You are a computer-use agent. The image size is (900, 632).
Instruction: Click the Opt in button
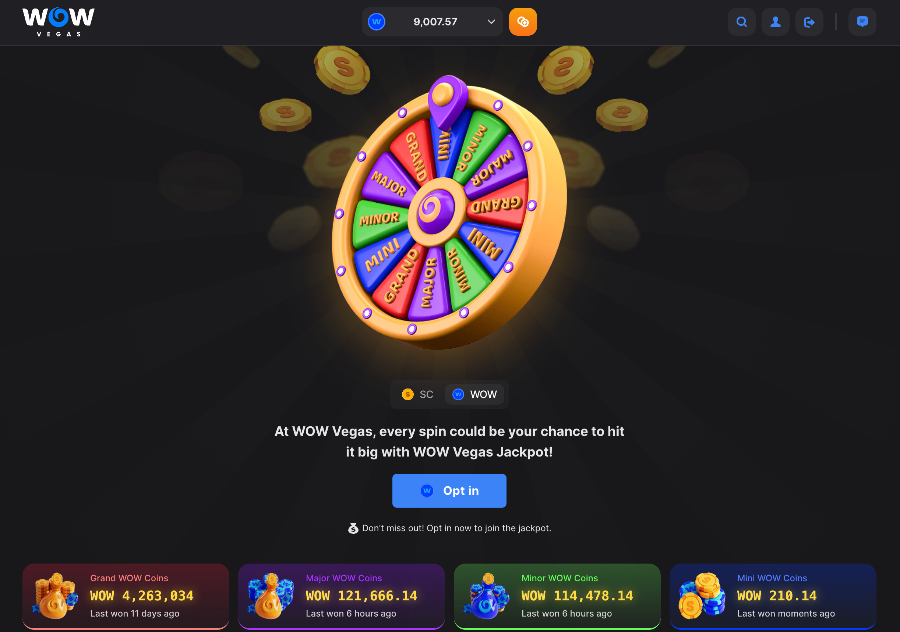tap(449, 491)
